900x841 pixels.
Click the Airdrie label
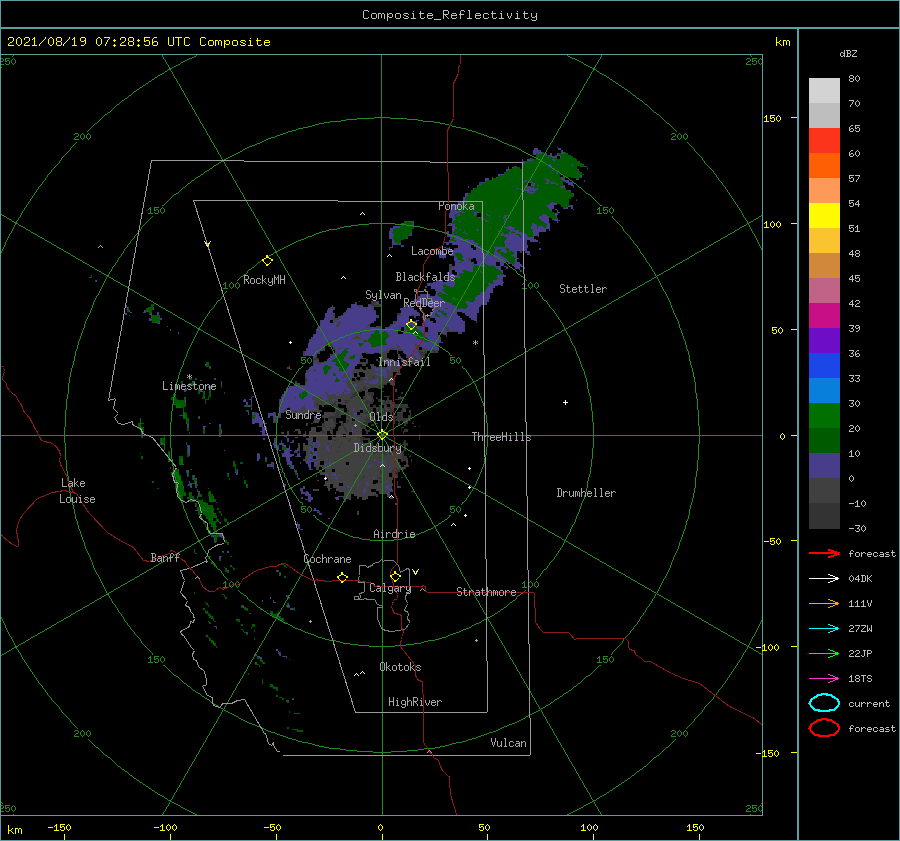[394, 534]
